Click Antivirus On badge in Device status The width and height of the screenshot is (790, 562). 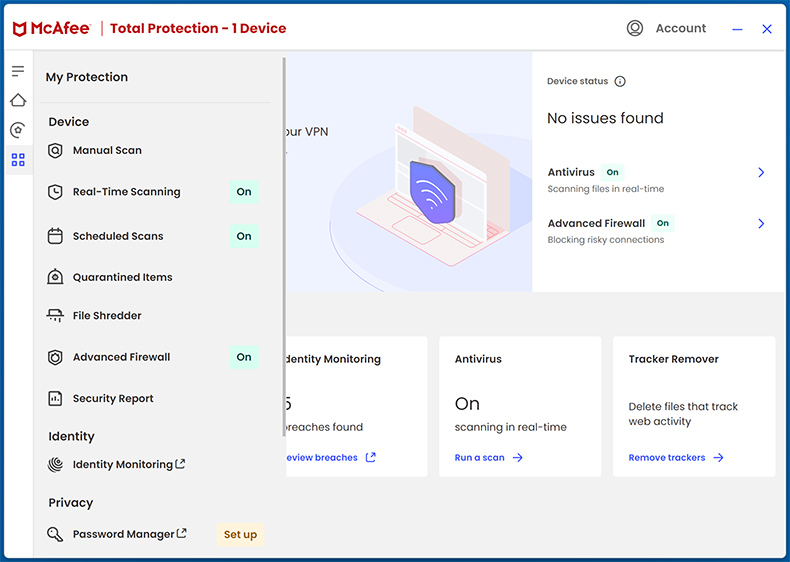point(613,172)
